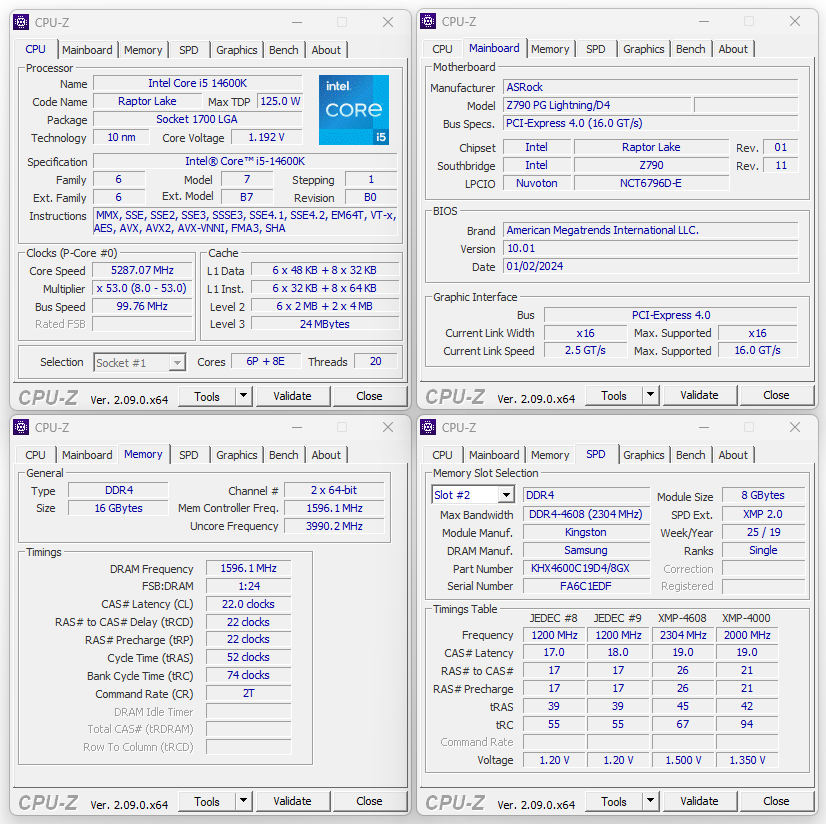
Task: Click the LPCIO chip value NCT6796D-E
Action: tap(651, 183)
